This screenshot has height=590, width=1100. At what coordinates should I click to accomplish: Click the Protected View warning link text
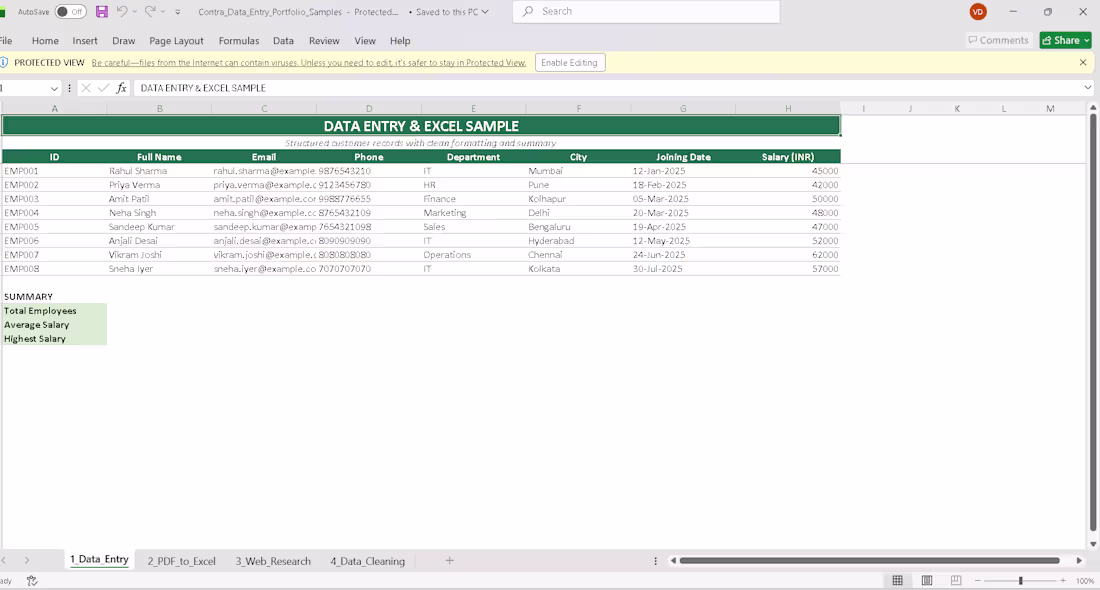309,62
